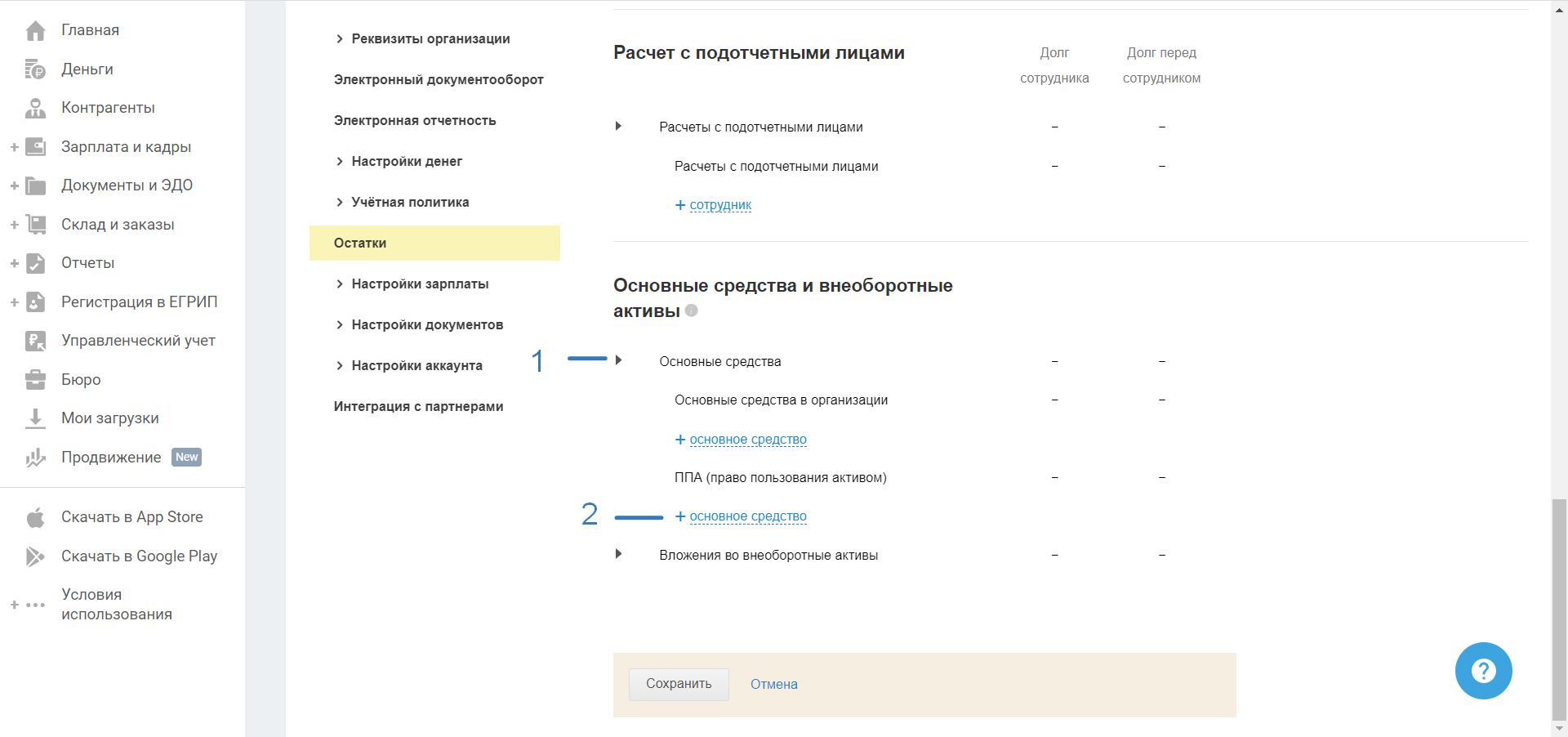Expand Расчеты с подотчетными лицами row
Screen dimensions: 1568x737
coord(619,126)
